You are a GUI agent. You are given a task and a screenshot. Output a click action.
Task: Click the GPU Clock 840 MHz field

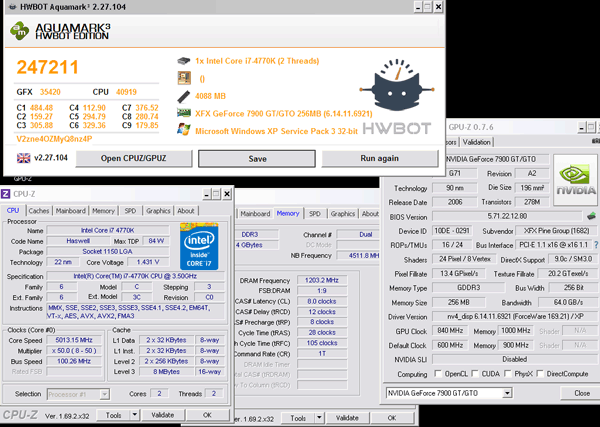pos(450,331)
